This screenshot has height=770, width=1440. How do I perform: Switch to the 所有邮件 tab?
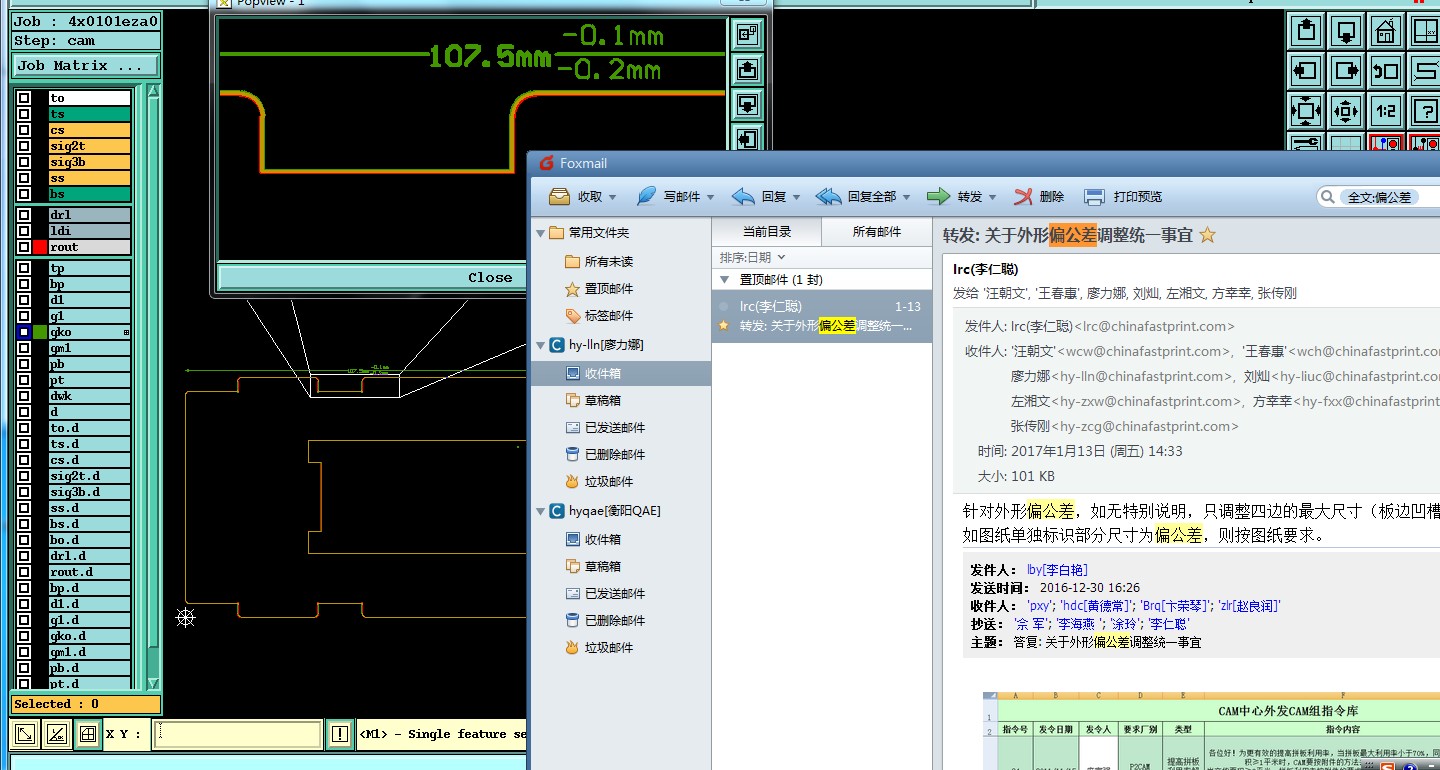coord(877,232)
